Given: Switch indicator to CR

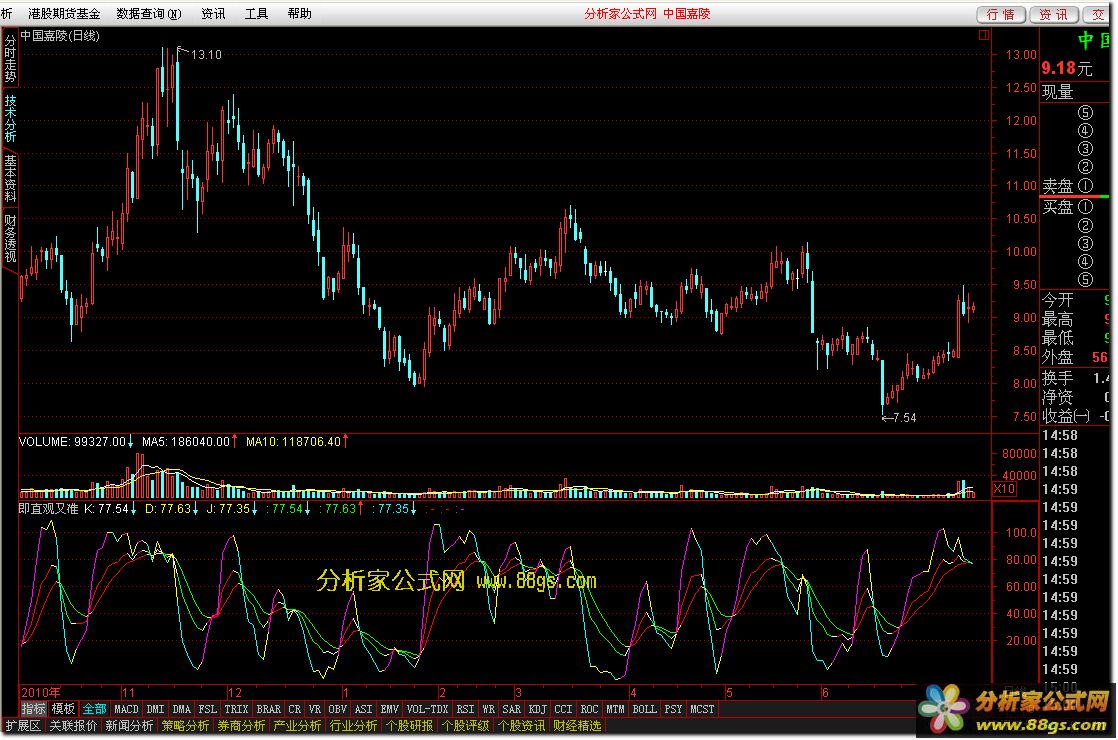Looking at the screenshot, I should coord(294,709).
